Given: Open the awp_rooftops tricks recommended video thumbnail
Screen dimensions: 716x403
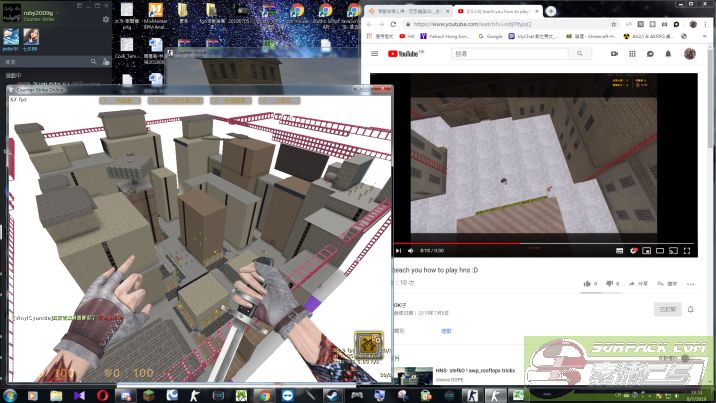Looking at the screenshot, I should (x=414, y=376).
